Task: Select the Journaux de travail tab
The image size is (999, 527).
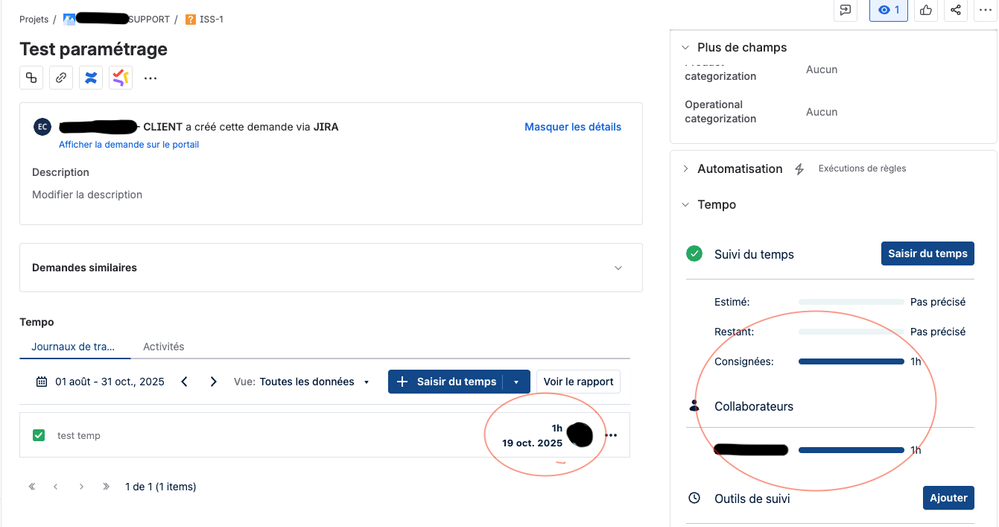Action: click(74, 346)
